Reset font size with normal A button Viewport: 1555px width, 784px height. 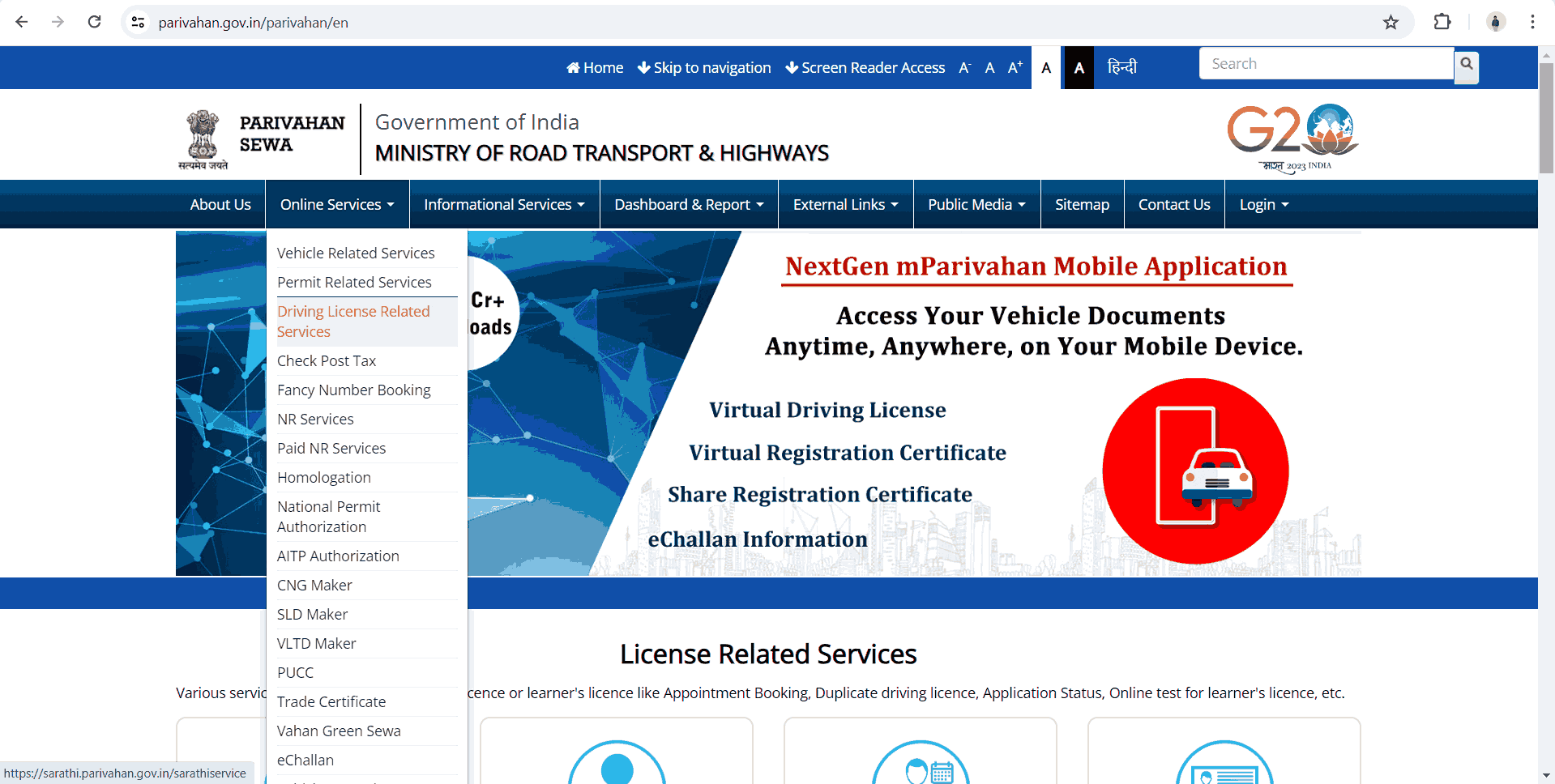tap(989, 68)
